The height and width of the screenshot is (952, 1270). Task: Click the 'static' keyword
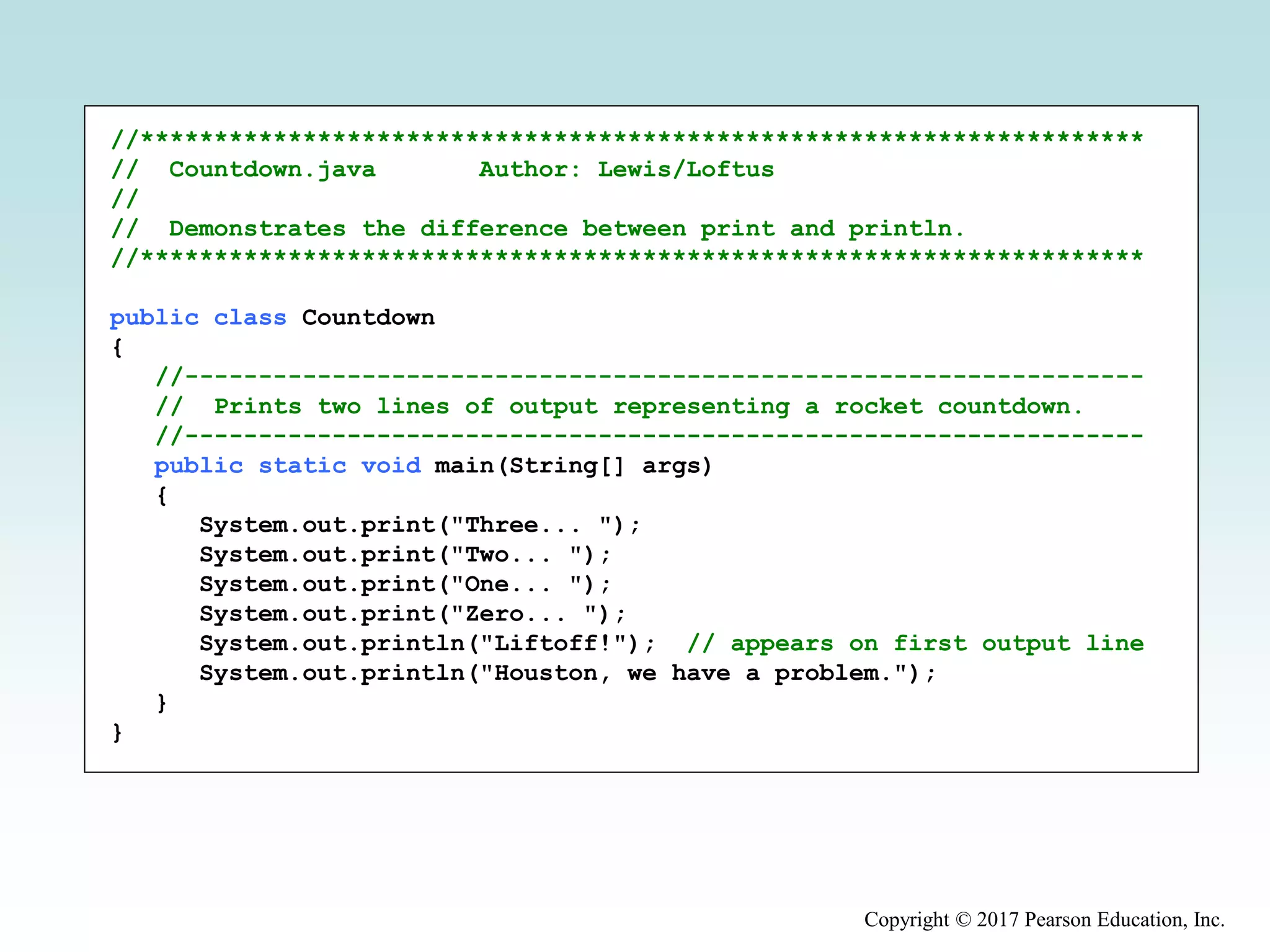click(x=302, y=465)
